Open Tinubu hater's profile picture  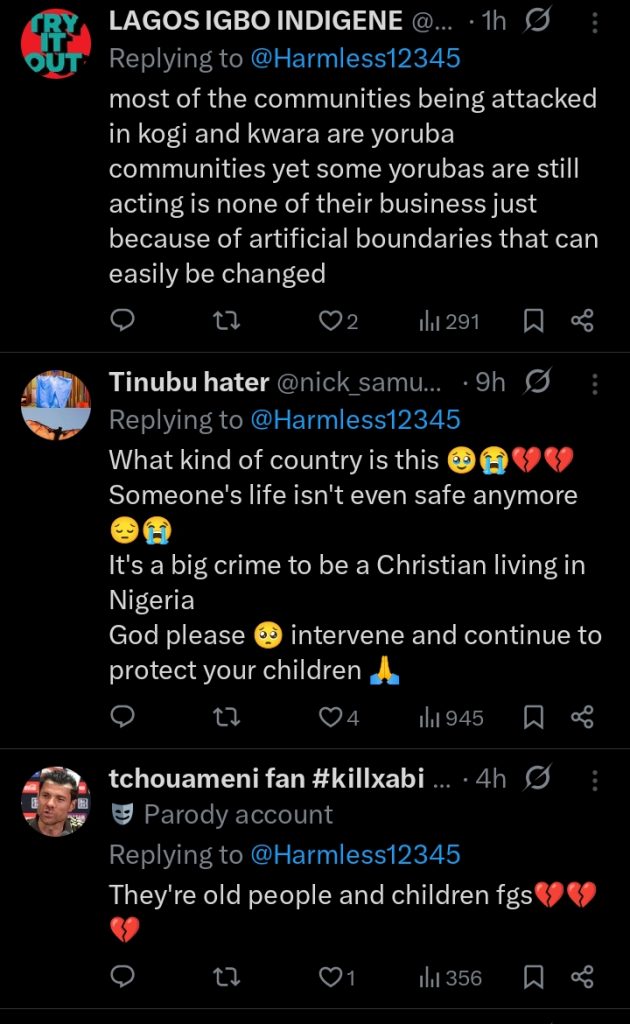tap(56, 405)
